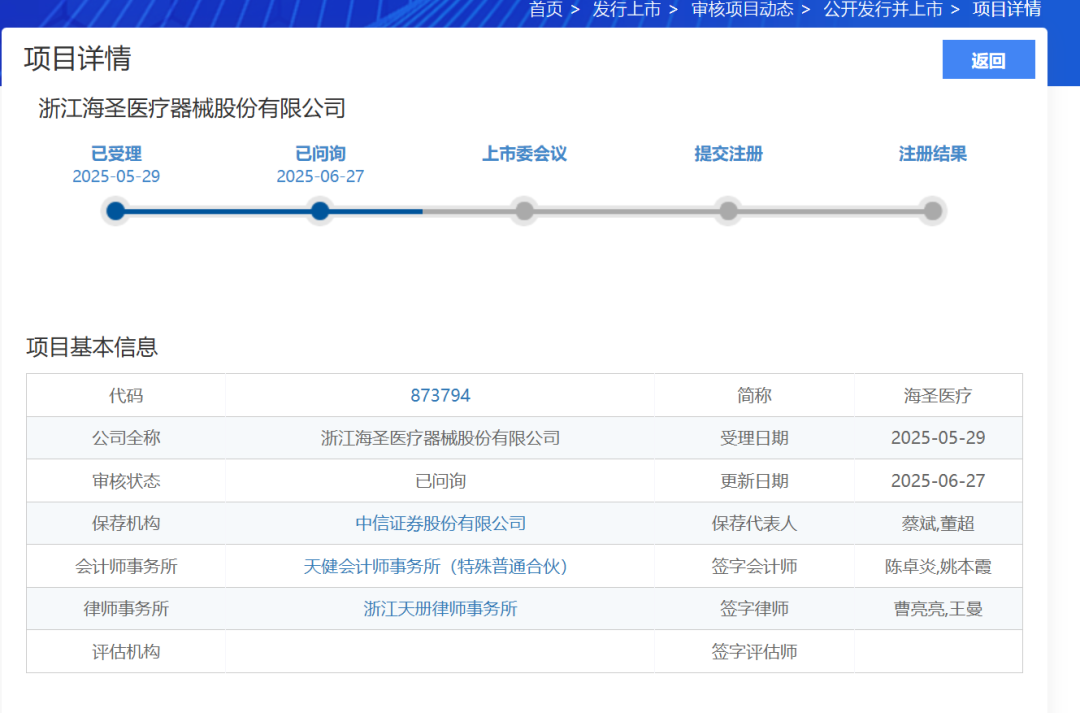
Task: Click the 代码 label cell
Action: 125,395
